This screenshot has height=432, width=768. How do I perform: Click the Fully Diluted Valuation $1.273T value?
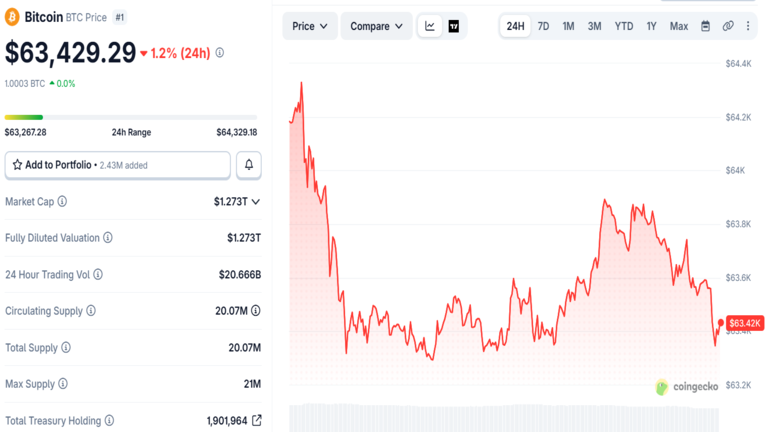[x=244, y=238]
